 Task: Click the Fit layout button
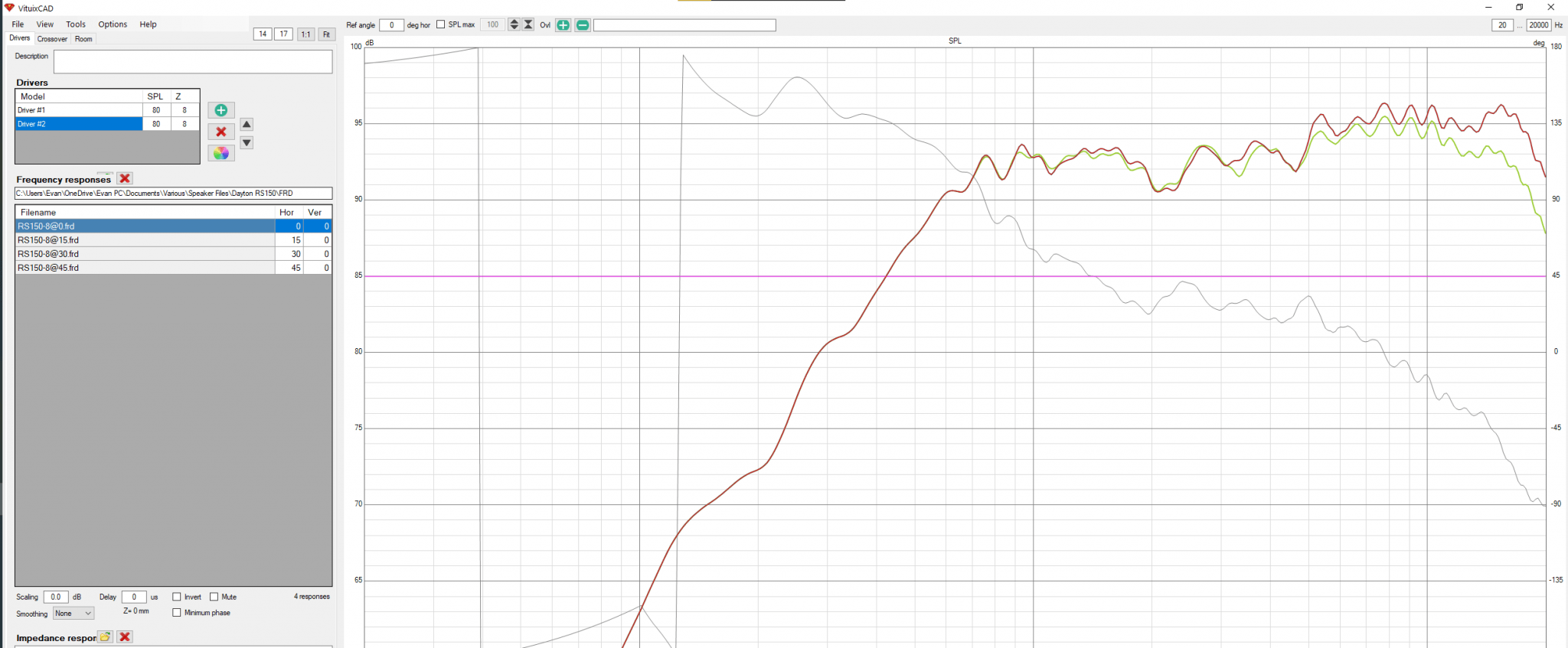coord(327,34)
